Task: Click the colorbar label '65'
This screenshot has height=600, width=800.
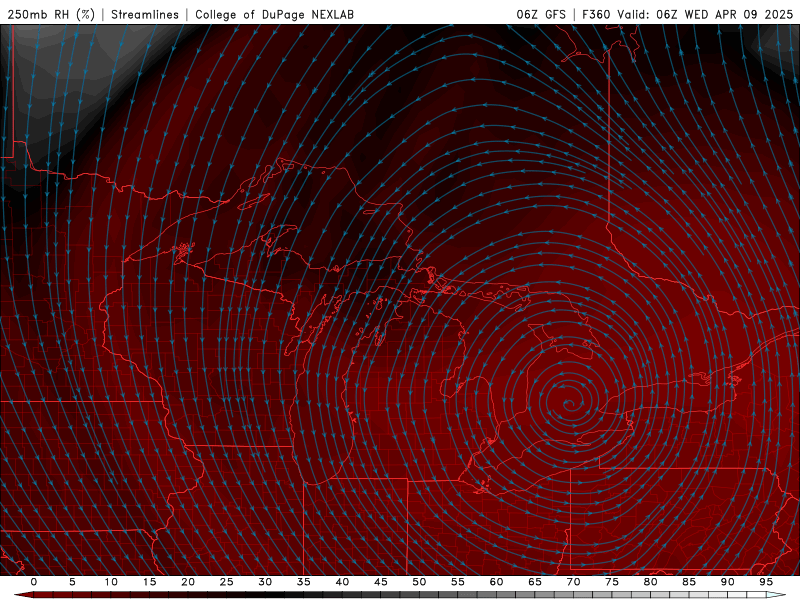Action: (x=534, y=582)
